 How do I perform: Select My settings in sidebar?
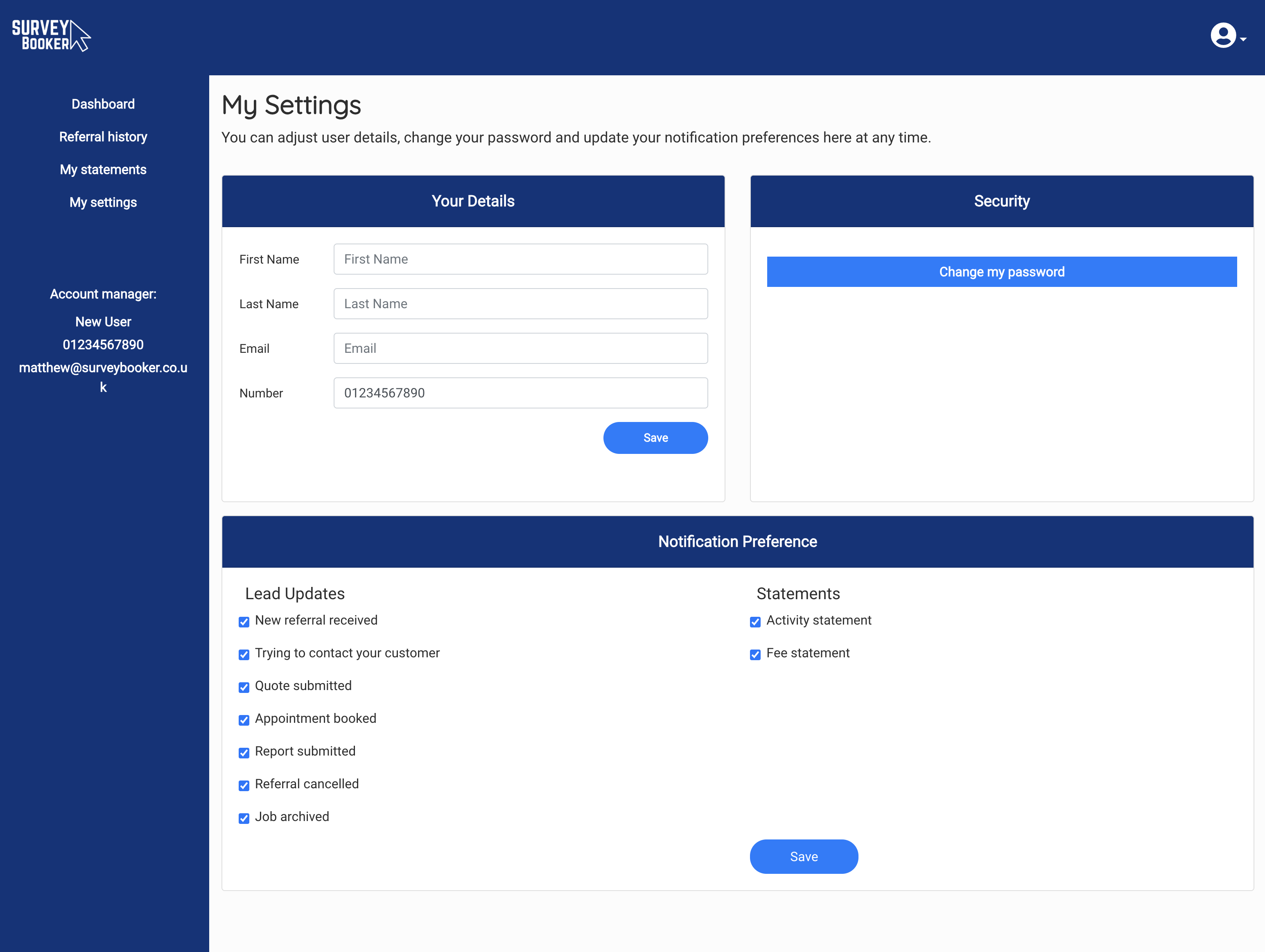[x=103, y=202]
